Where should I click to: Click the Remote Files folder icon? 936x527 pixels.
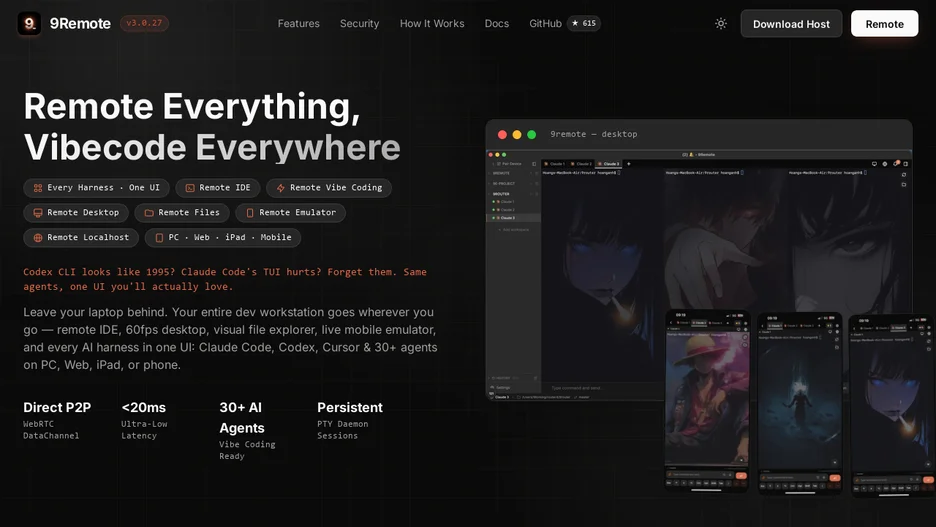149,213
